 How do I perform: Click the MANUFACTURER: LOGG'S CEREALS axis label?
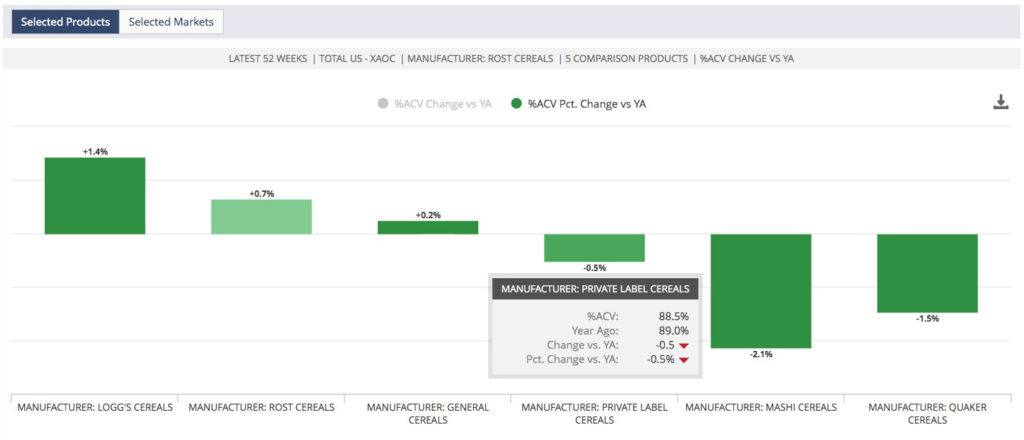coord(95,407)
